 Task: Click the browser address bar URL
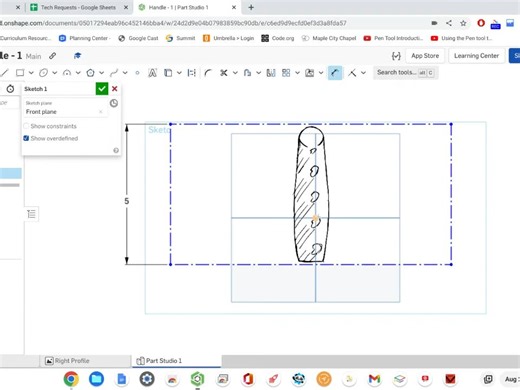(x=173, y=23)
